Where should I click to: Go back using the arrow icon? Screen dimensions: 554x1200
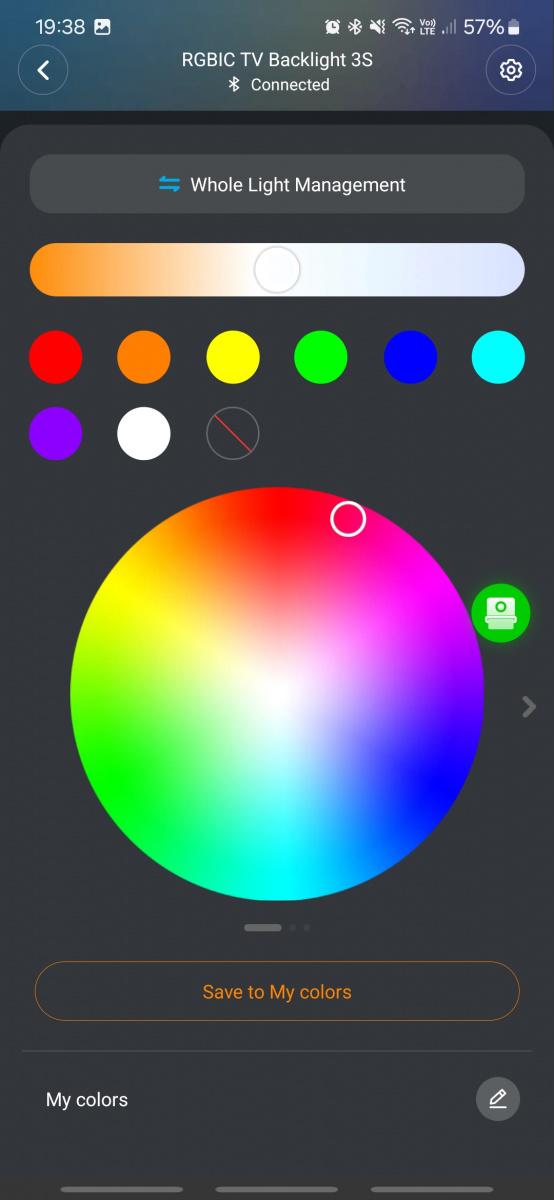[x=43, y=71]
